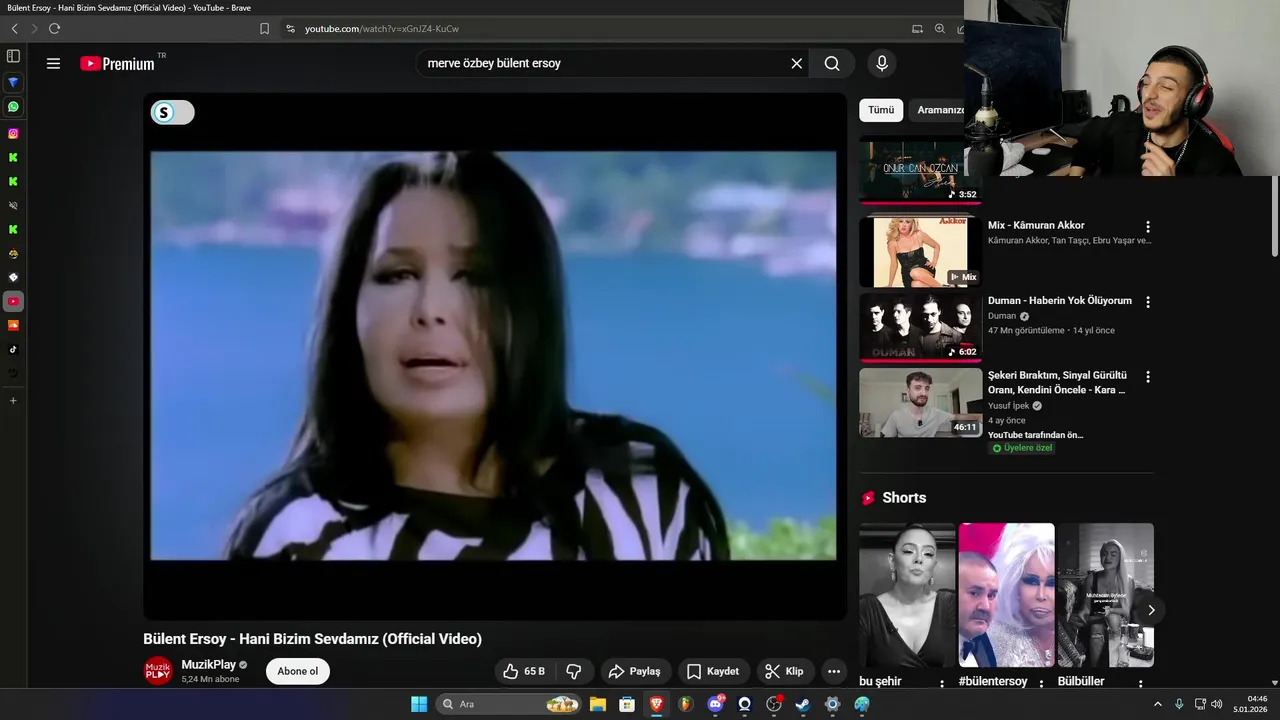This screenshot has height=720, width=1280.
Task: Open TikTok from Brave sidebar
Action: (13, 349)
